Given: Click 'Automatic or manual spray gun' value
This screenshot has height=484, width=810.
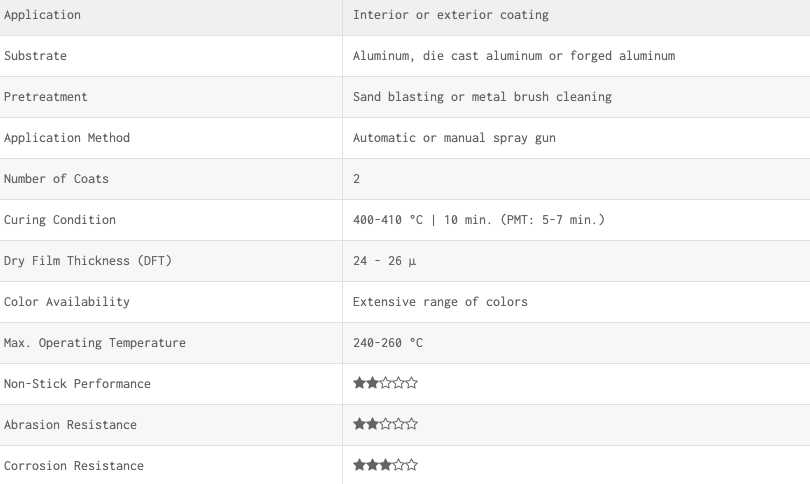Looking at the screenshot, I should coord(455,138).
